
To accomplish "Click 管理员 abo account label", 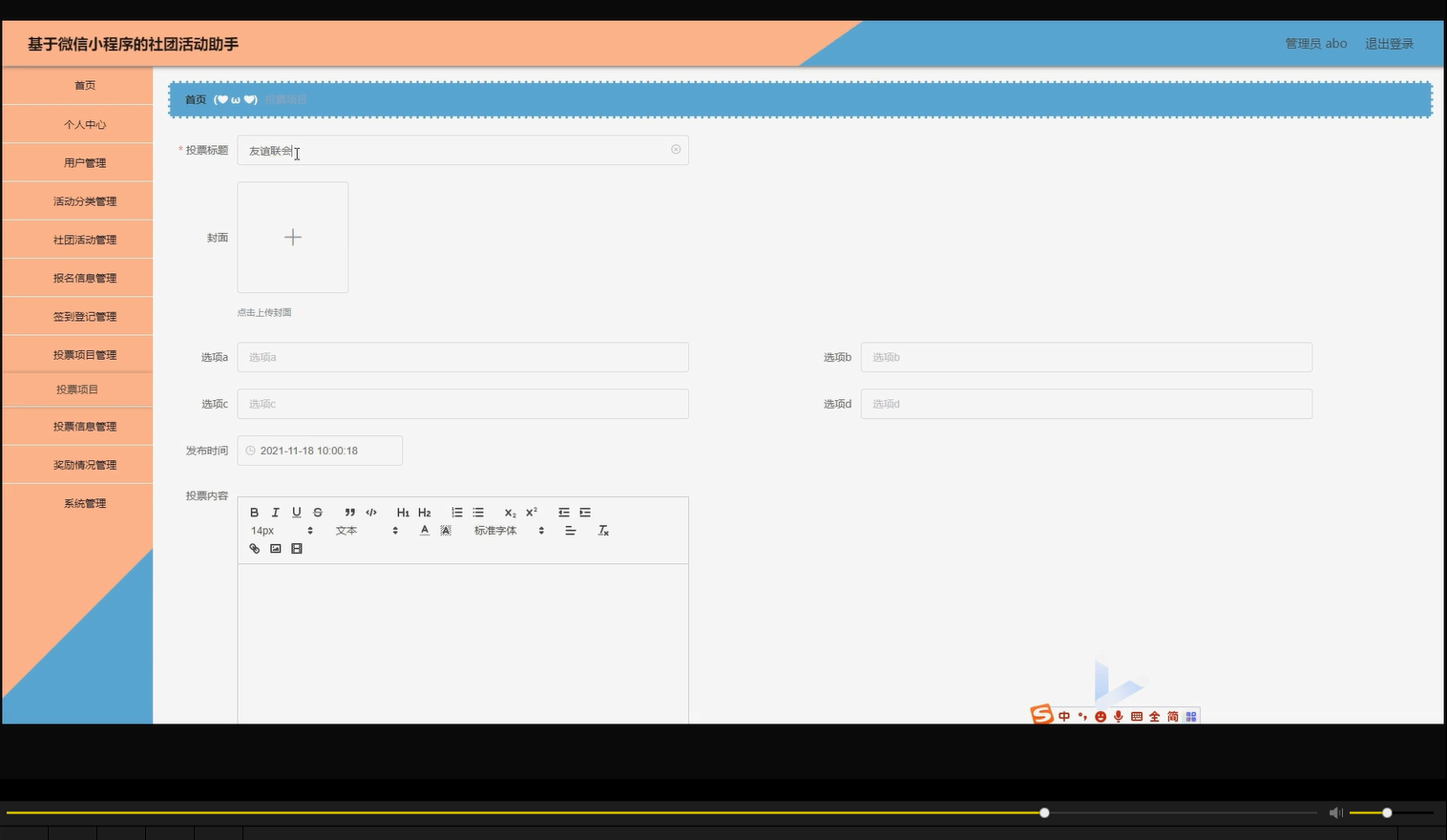I will [1315, 44].
